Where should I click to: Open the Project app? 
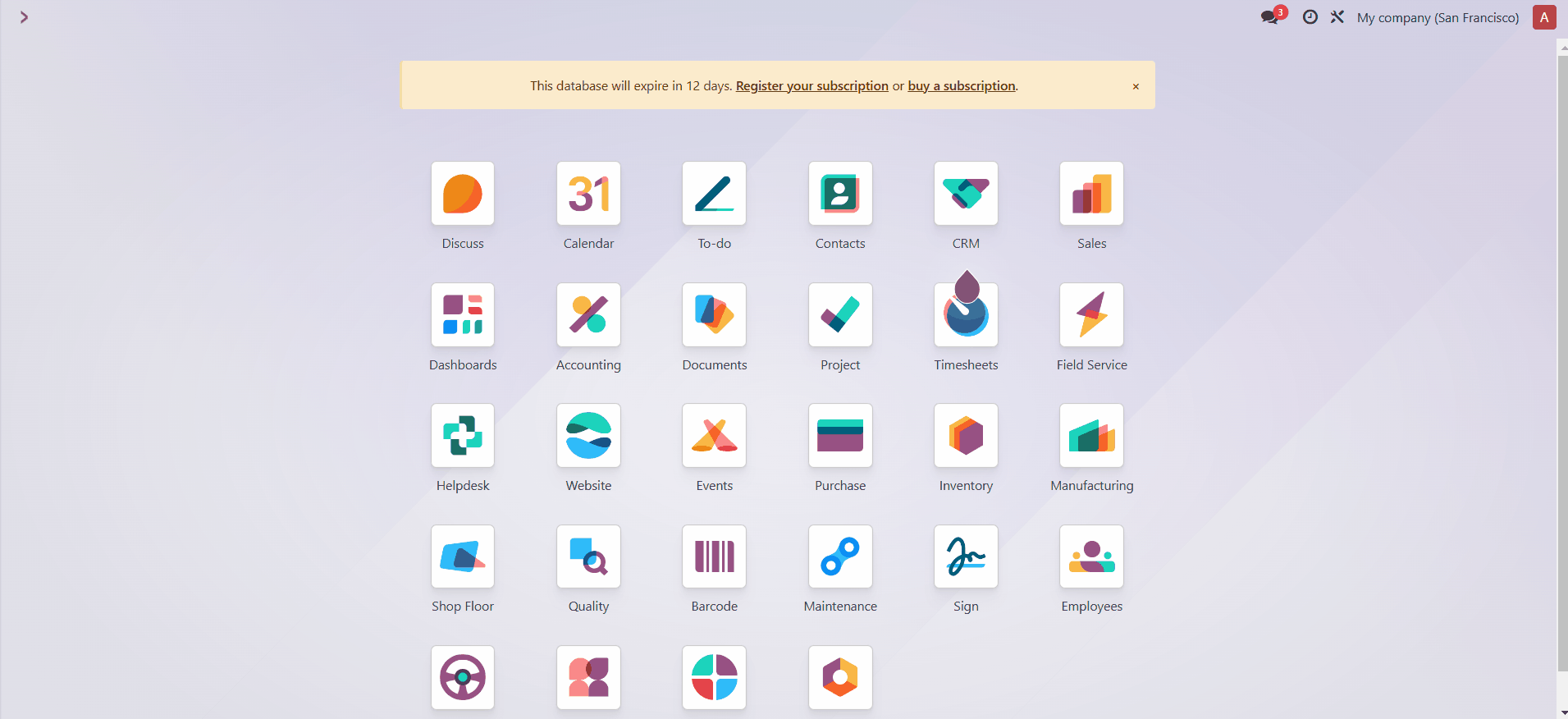840,315
